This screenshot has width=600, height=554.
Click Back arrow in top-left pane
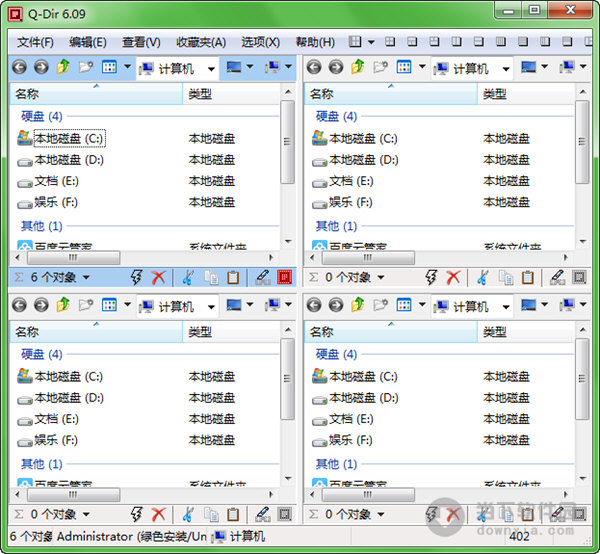pyautogui.click(x=20, y=67)
